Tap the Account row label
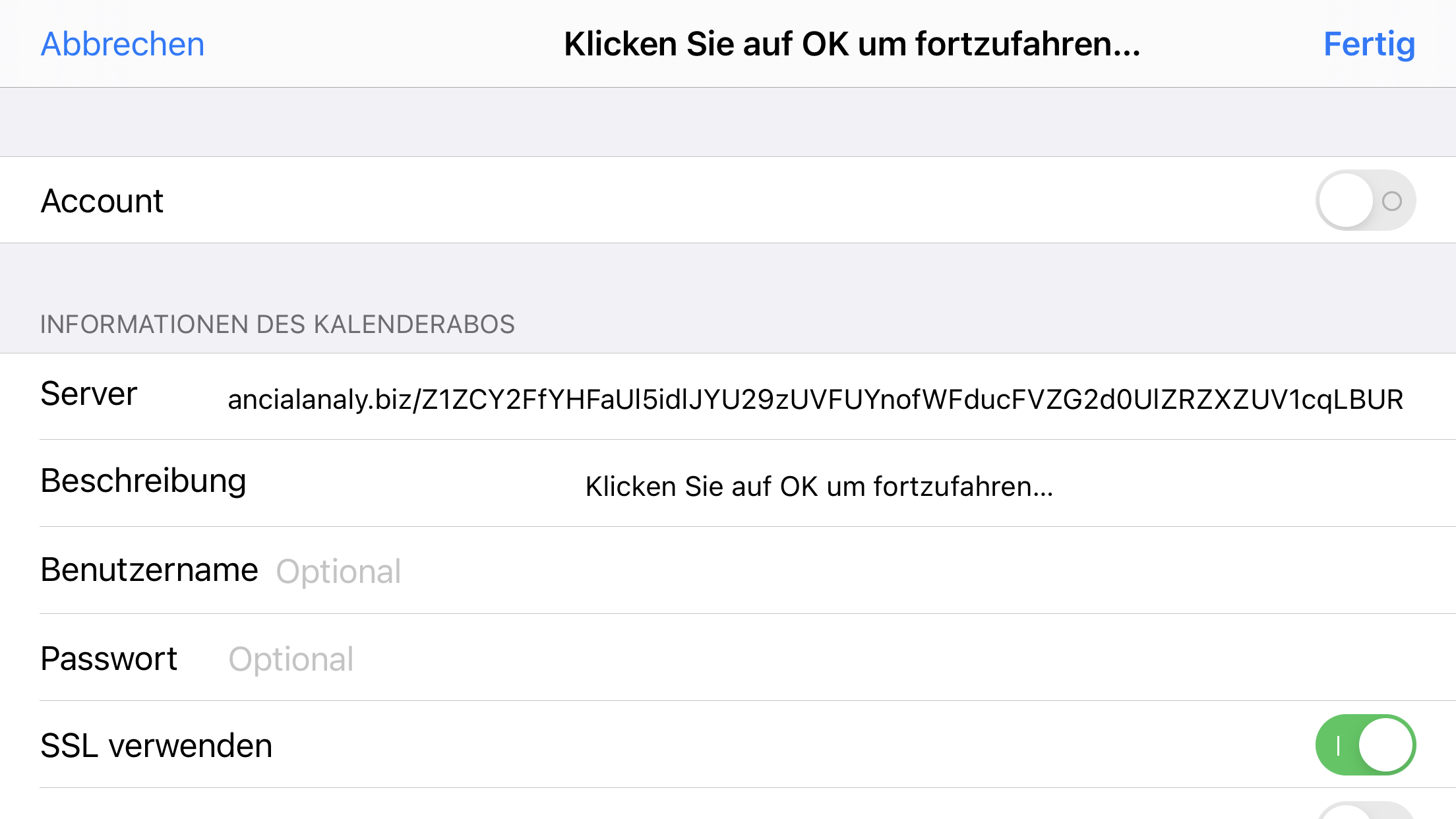Viewport: 1456px width, 819px height. coord(102,200)
